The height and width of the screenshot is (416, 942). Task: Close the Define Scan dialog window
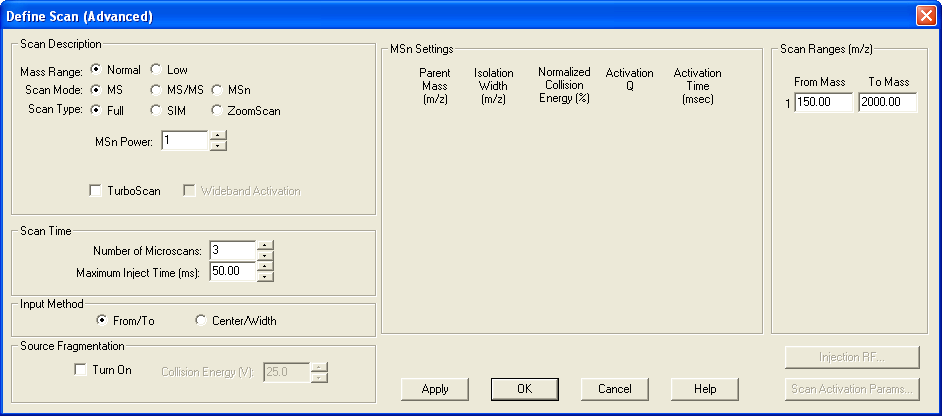(925, 16)
